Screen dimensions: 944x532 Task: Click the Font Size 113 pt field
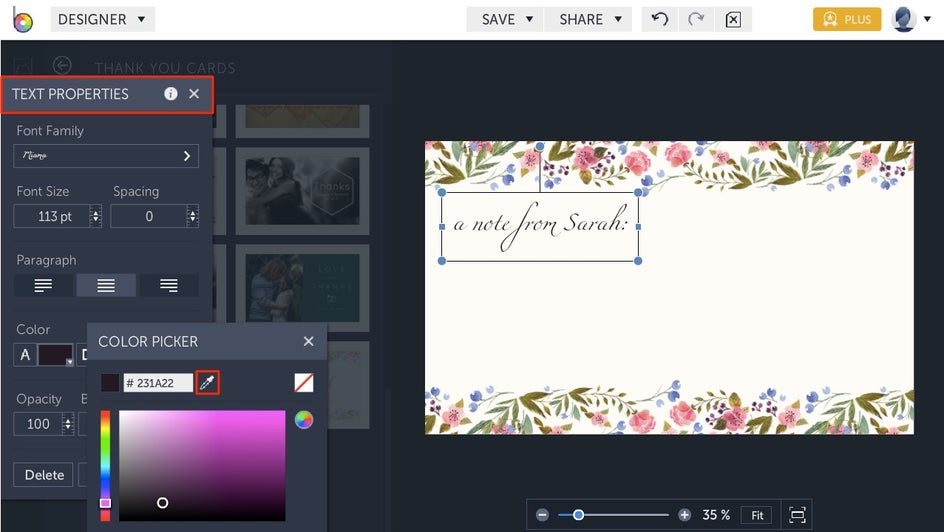pyautogui.click(x=52, y=216)
